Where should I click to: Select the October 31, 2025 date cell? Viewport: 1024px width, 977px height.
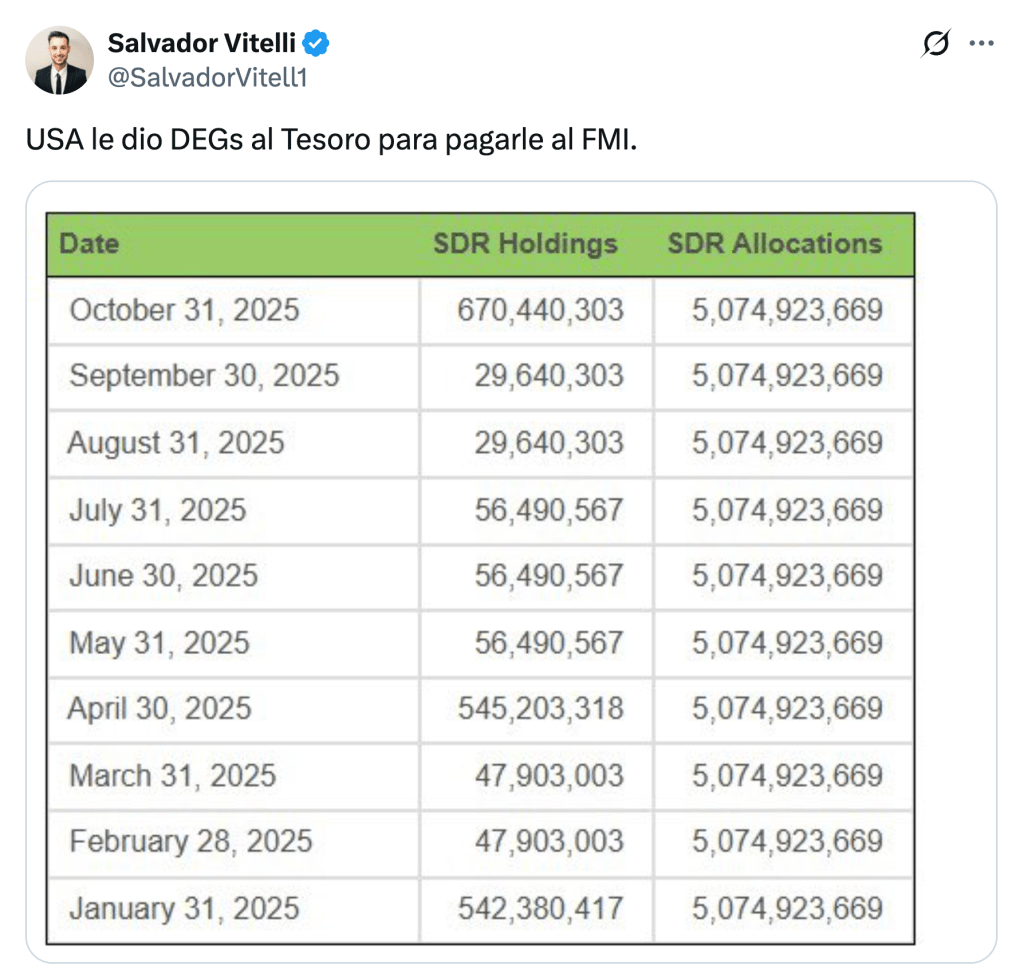(184, 310)
